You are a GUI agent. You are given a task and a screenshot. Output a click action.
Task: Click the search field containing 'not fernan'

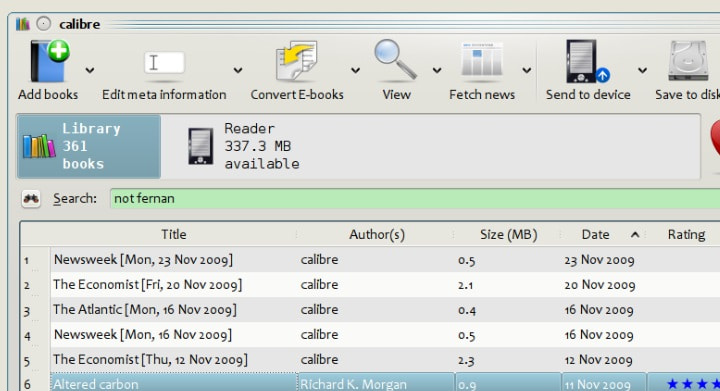415,198
